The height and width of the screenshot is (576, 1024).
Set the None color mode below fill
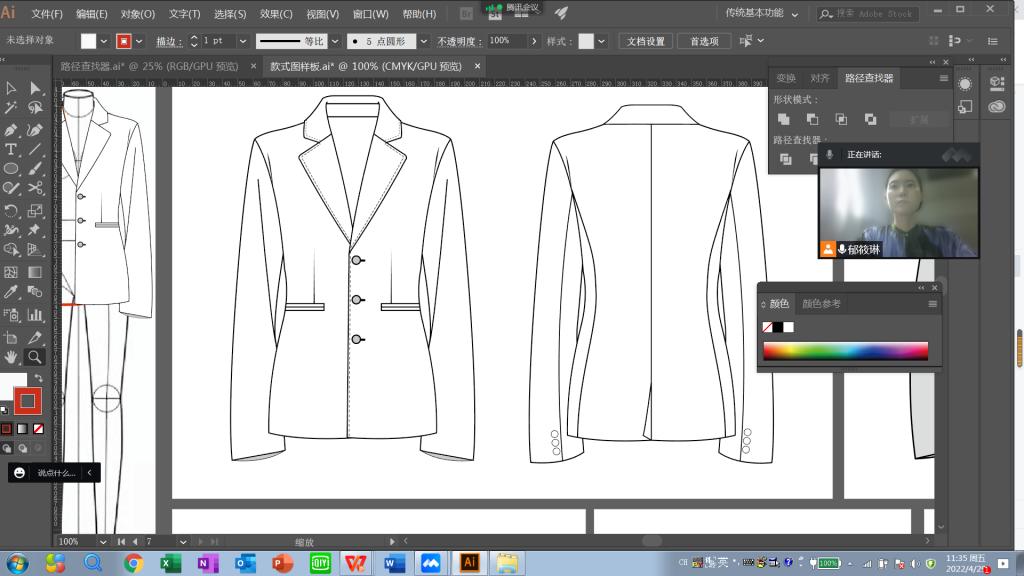pyautogui.click(x=38, y=429)
